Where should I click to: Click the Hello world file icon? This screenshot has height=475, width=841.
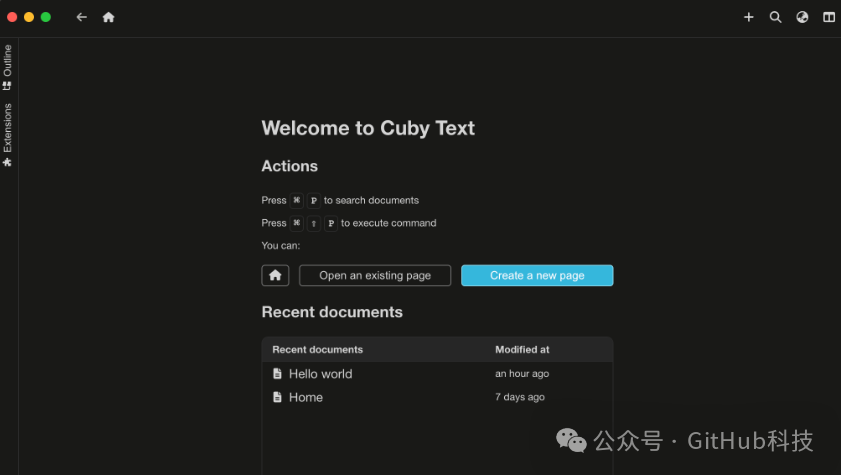(277, 374)
